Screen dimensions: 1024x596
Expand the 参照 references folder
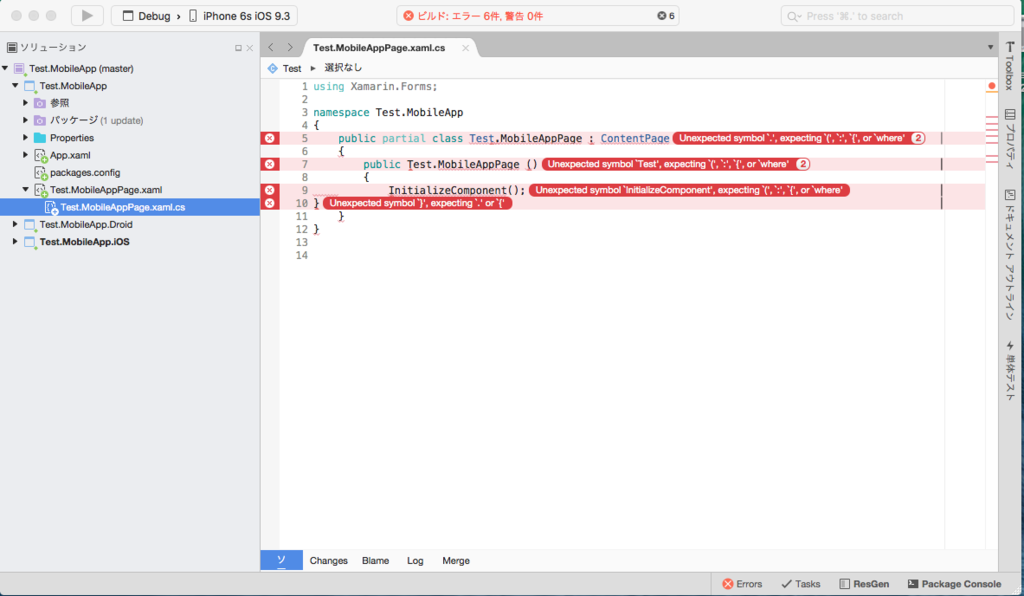[x=25, y=102]
